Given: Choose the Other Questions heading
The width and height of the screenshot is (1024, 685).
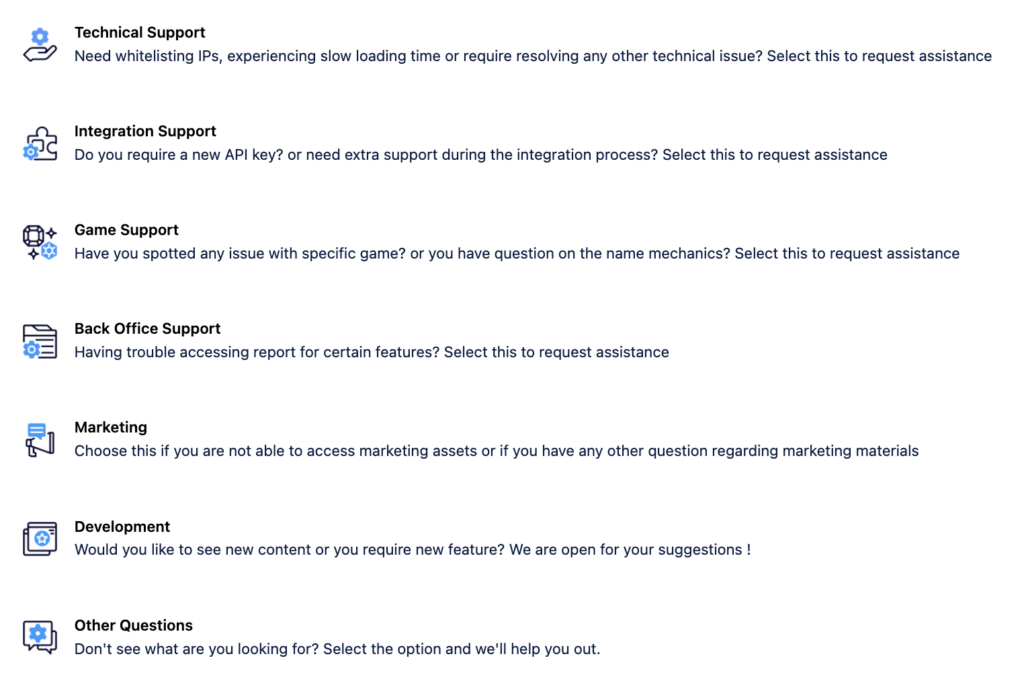Looking at the screenshot, I should [133, 626].
